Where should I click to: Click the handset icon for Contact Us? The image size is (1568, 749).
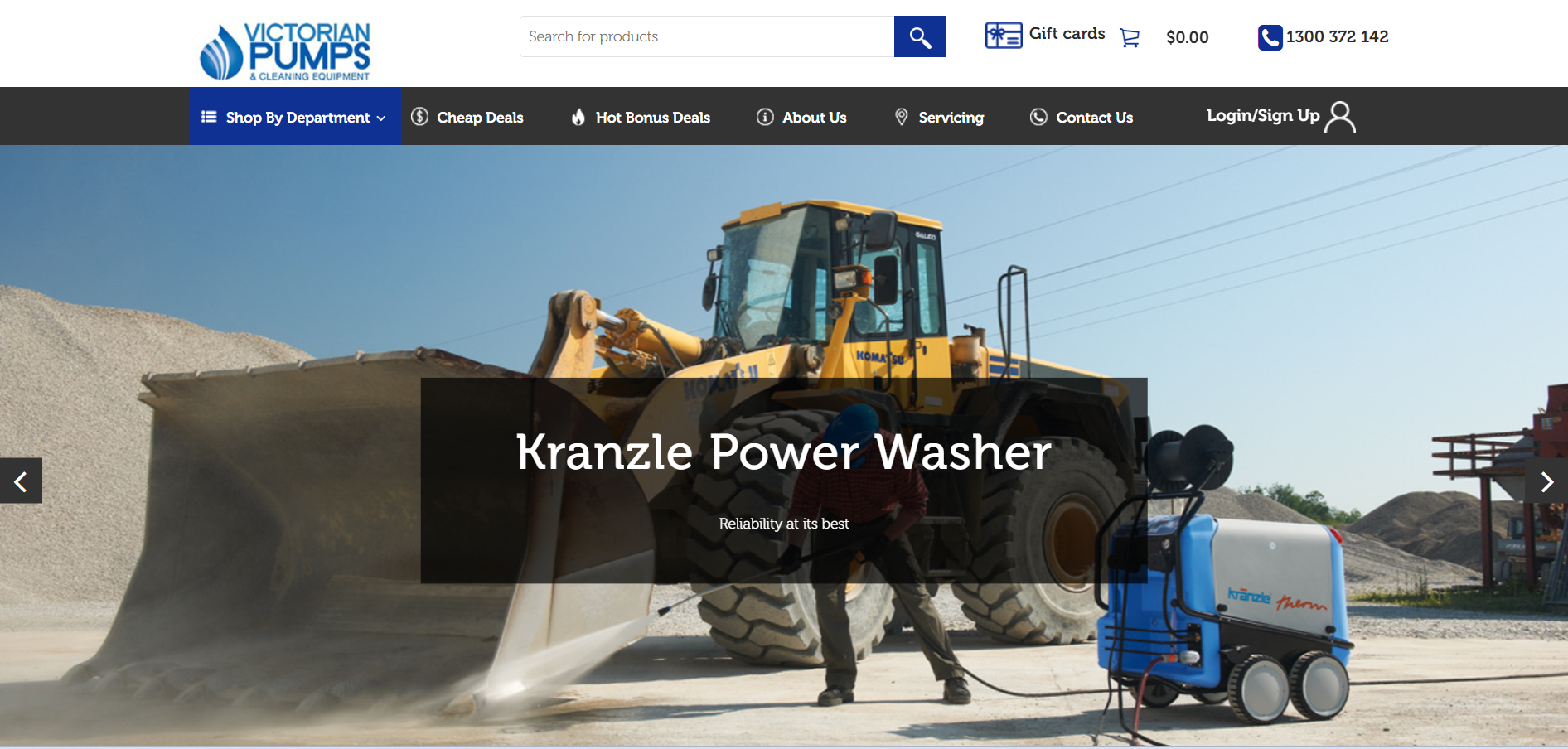[1038, 117]
